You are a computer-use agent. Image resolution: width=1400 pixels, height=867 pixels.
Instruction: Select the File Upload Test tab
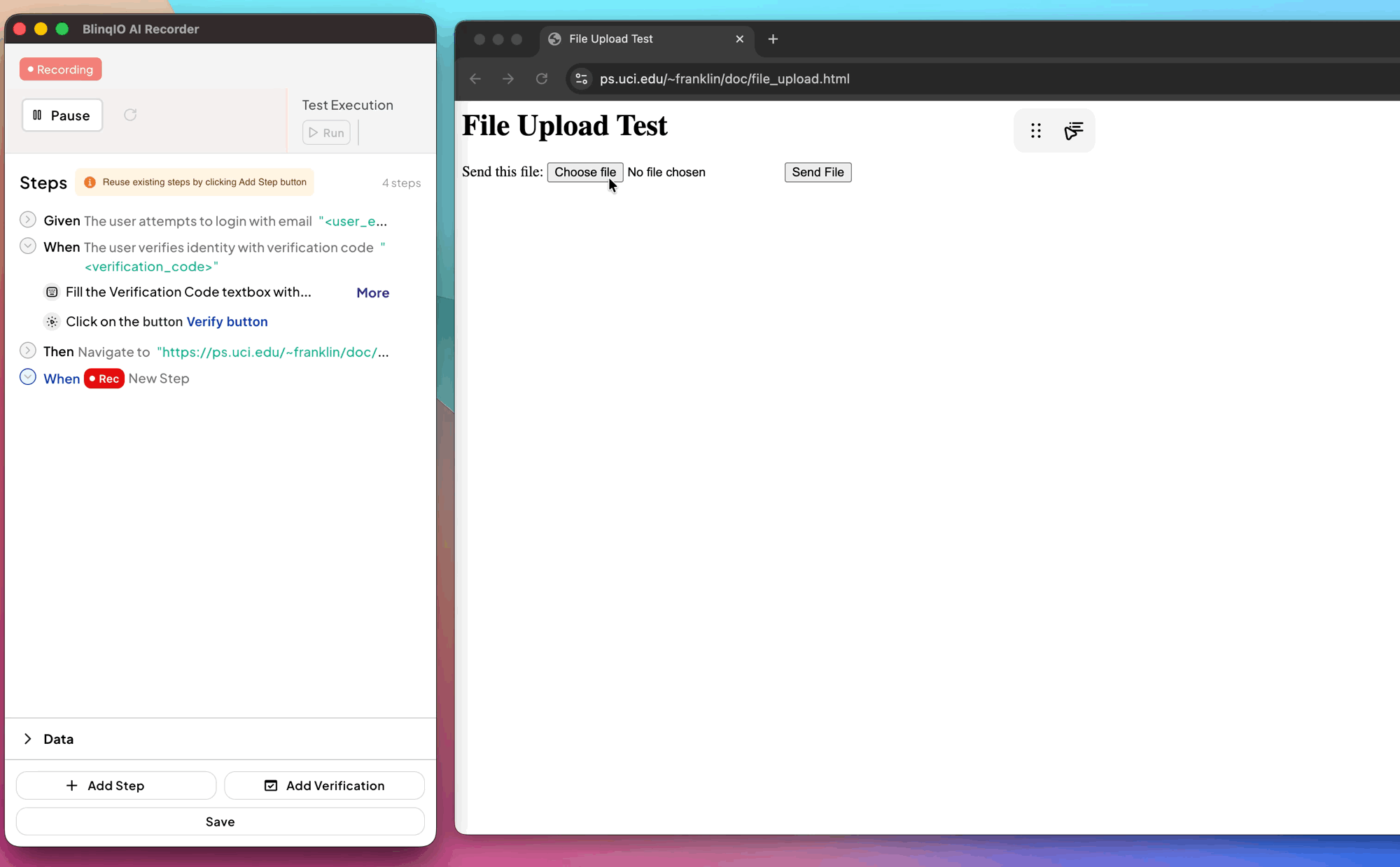(x=610, y=39)
